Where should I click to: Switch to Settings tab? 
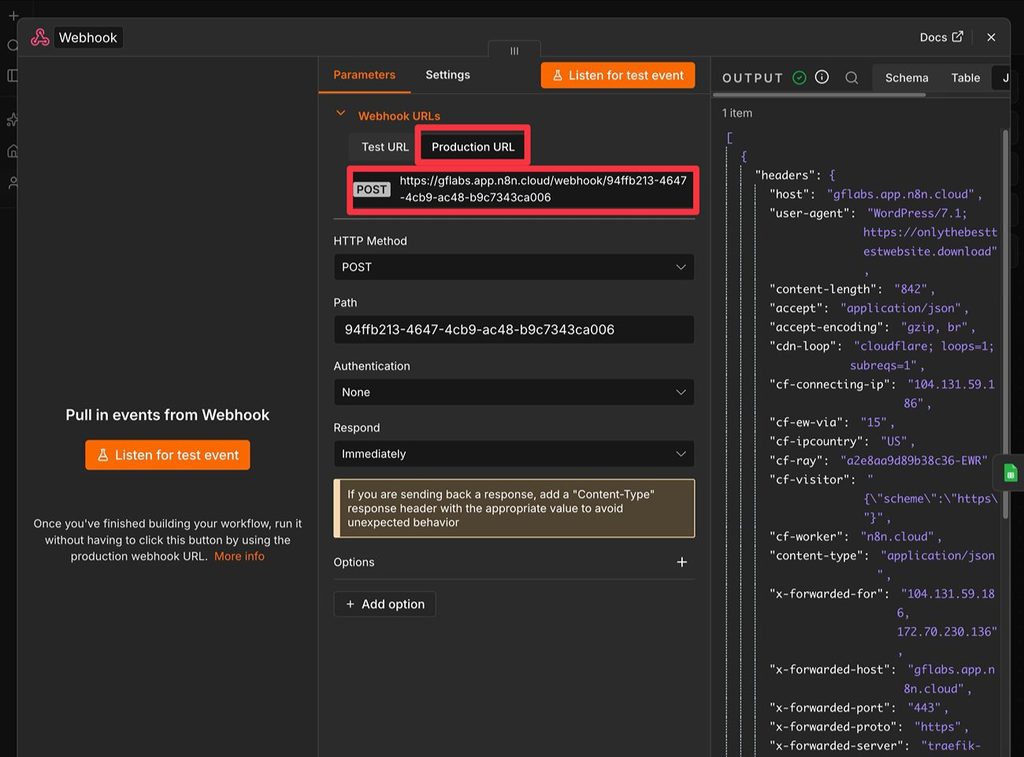[447, 74]
